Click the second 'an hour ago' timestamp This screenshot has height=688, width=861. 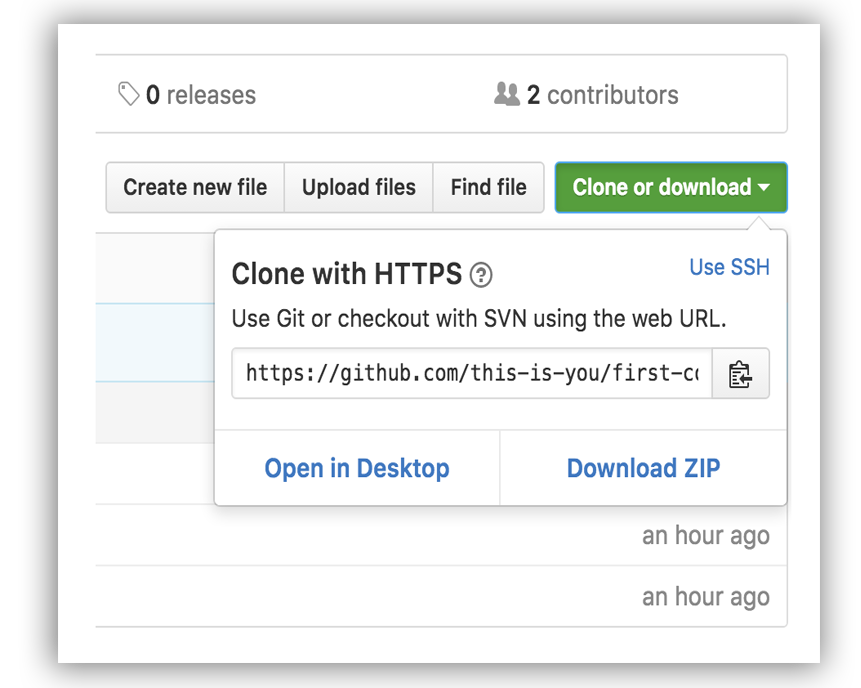pyautogui.click(x=706, y=596)
